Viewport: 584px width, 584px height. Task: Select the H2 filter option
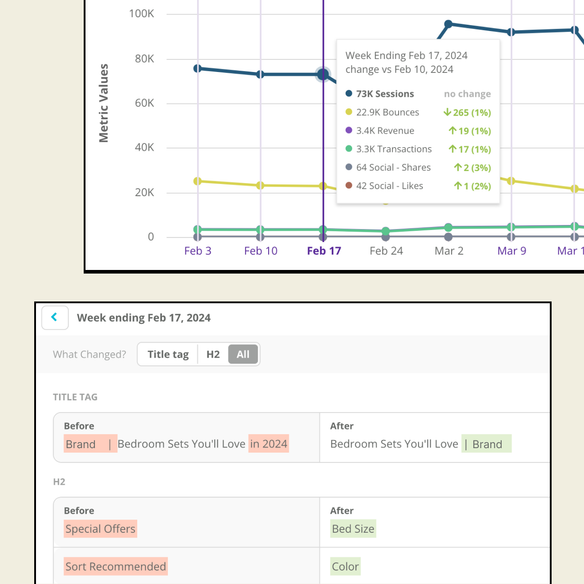(213, 354)
